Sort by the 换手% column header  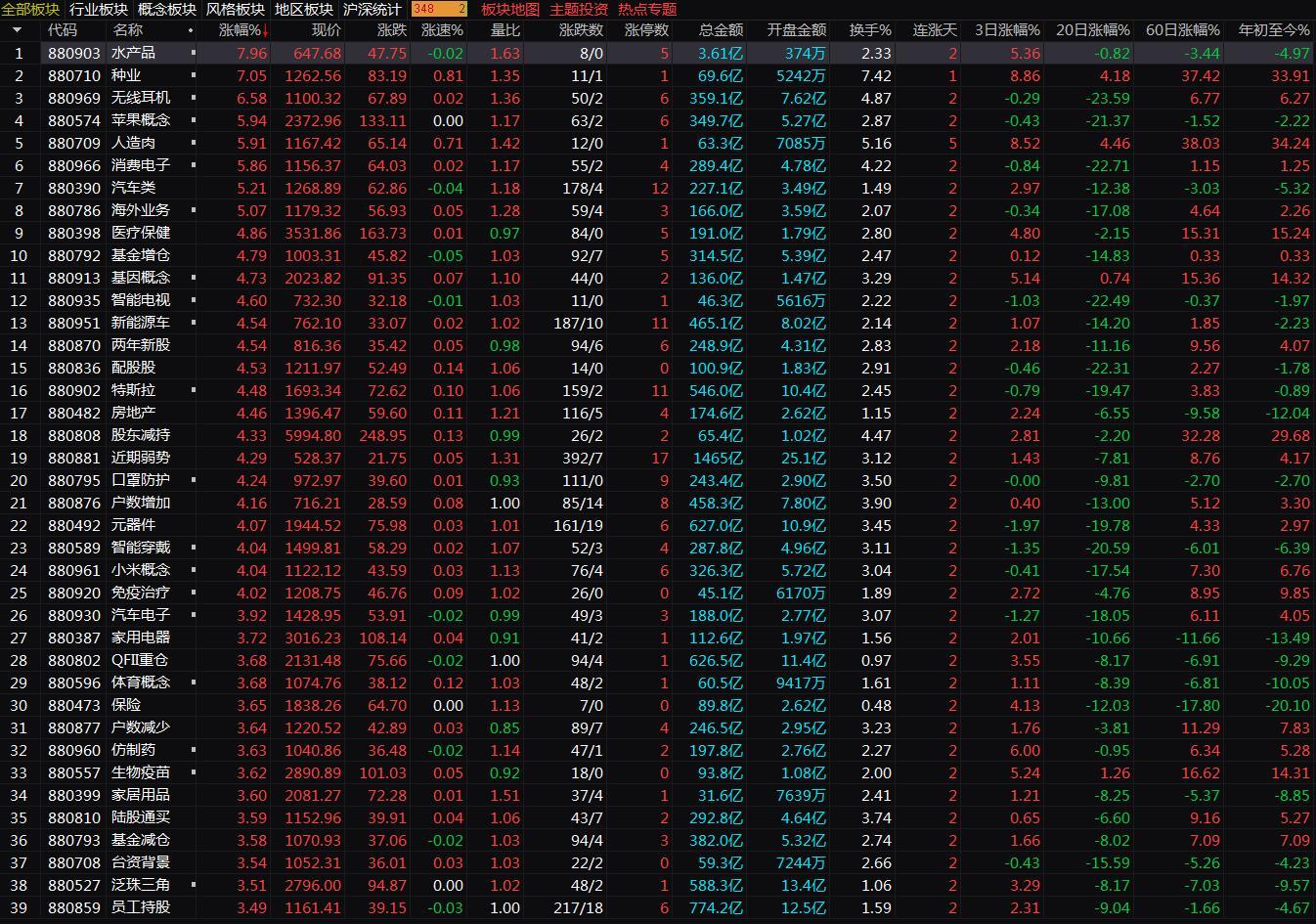pos(870,30)
